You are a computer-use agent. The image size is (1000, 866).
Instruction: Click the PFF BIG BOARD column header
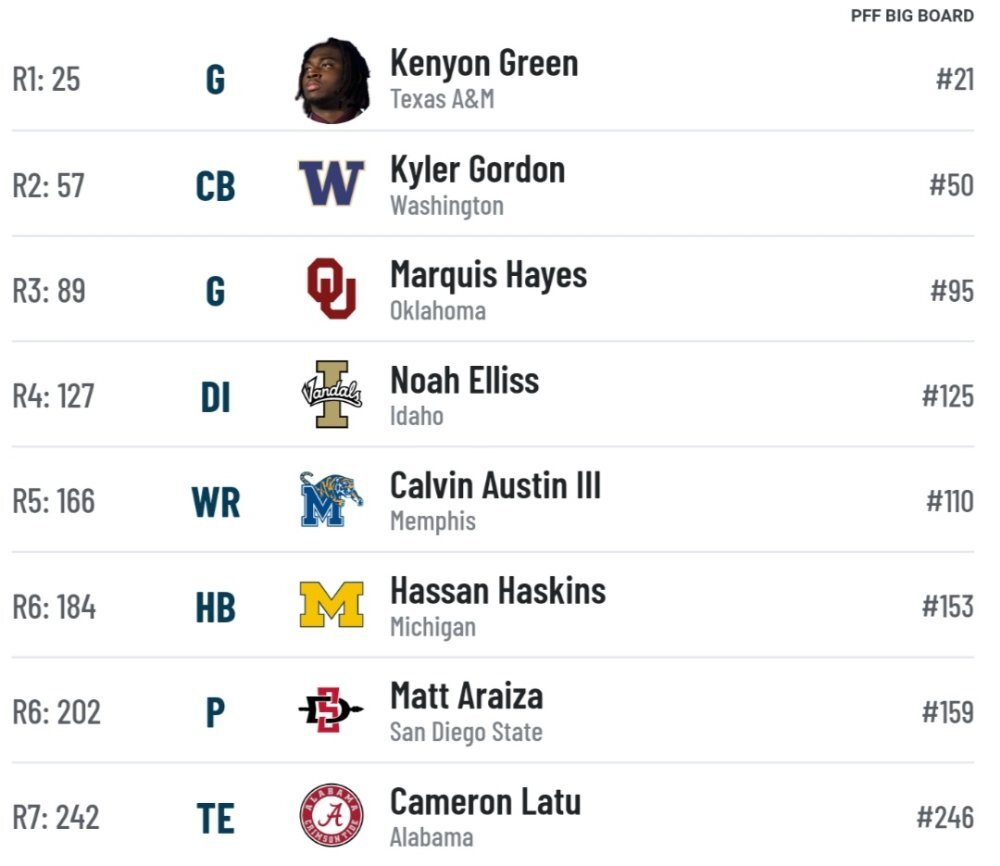[912, 16]
